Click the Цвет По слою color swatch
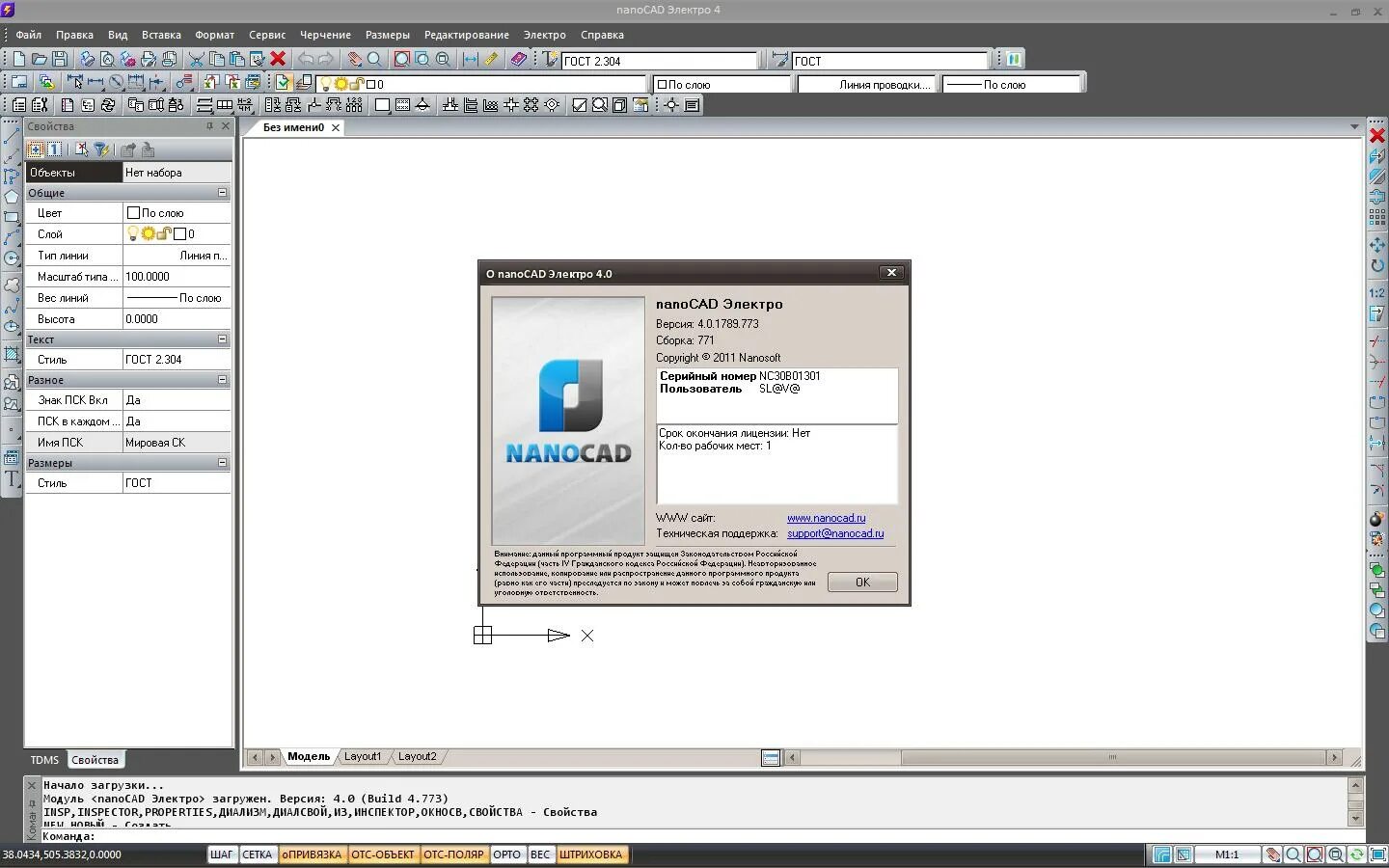Viewport: 1389px width, 868px height. coord(133,213)
